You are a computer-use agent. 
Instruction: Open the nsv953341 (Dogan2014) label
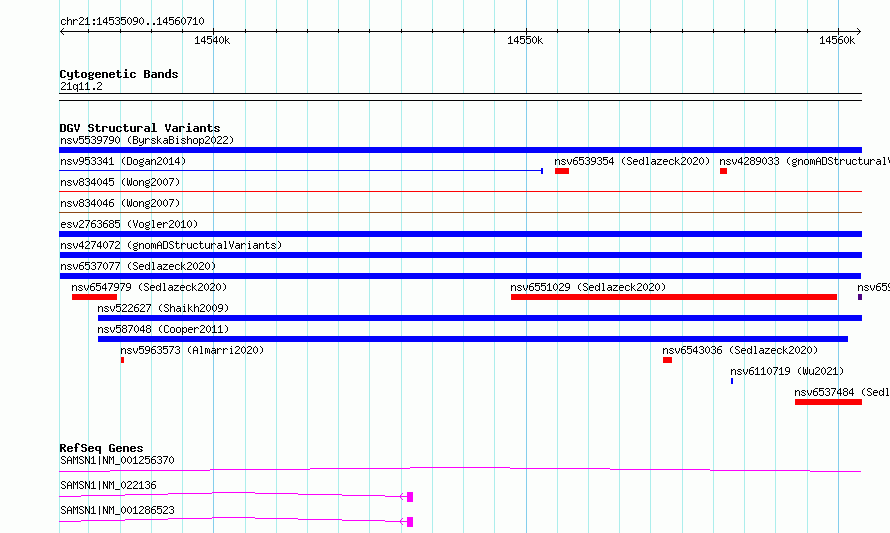pos(123,161)
